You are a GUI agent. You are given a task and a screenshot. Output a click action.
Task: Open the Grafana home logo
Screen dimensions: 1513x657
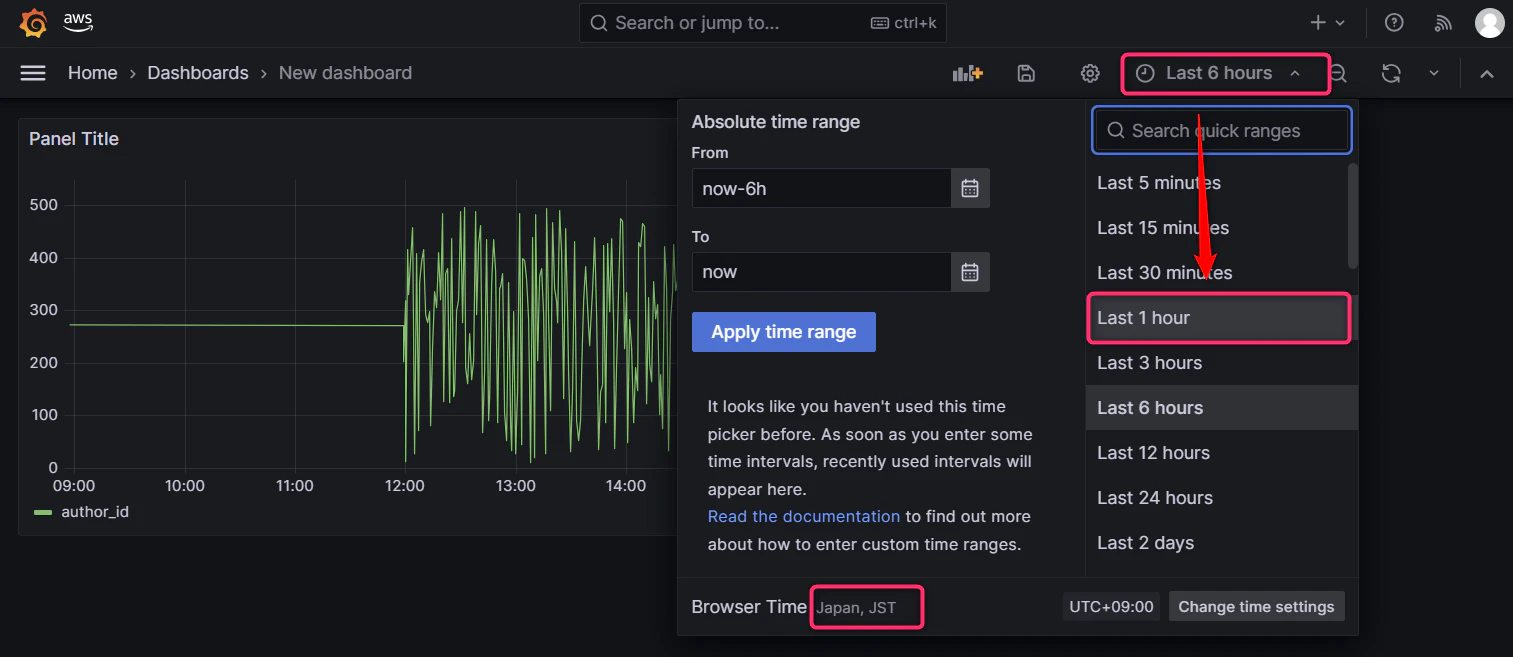point(33,23)
